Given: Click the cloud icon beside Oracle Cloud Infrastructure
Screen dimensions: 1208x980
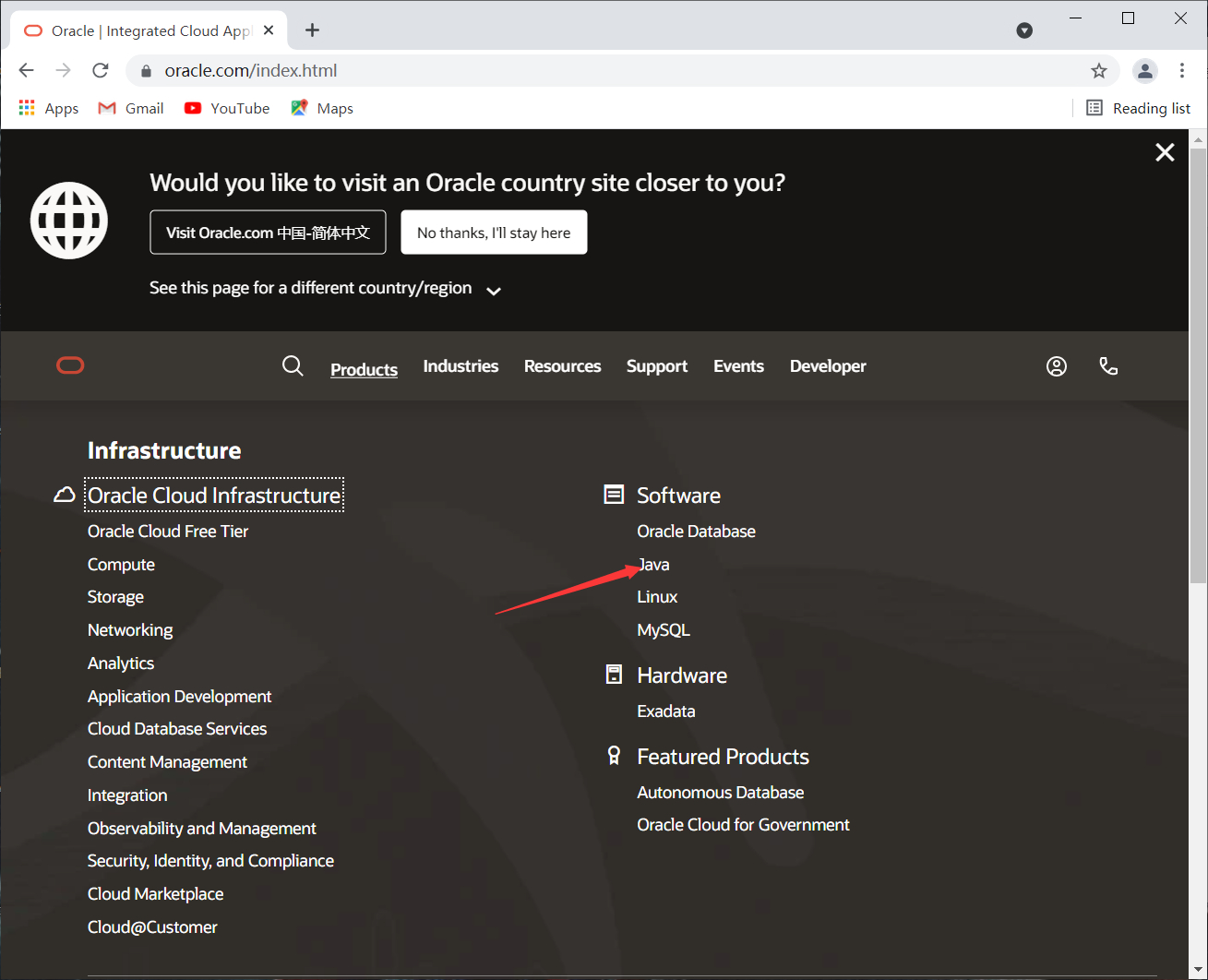Looking at the screenshot, I should pos(65,496).
